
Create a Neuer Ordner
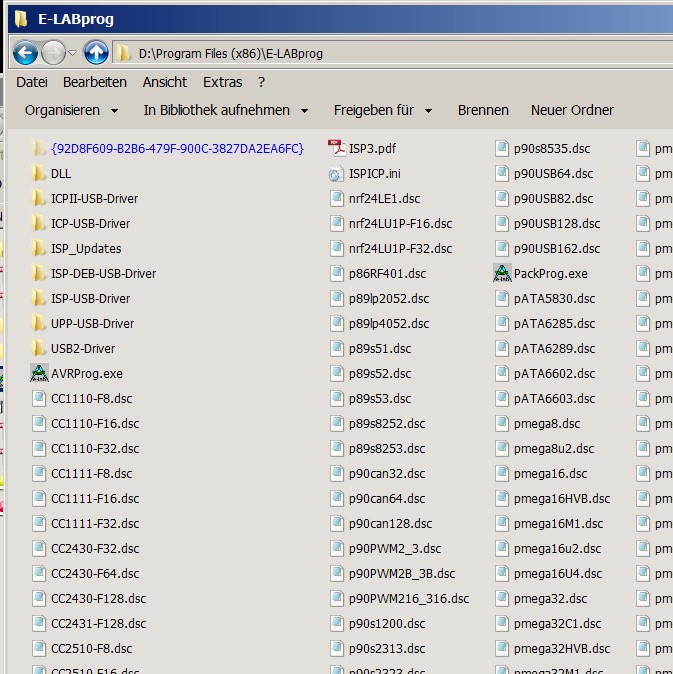[x=572, y=110]
